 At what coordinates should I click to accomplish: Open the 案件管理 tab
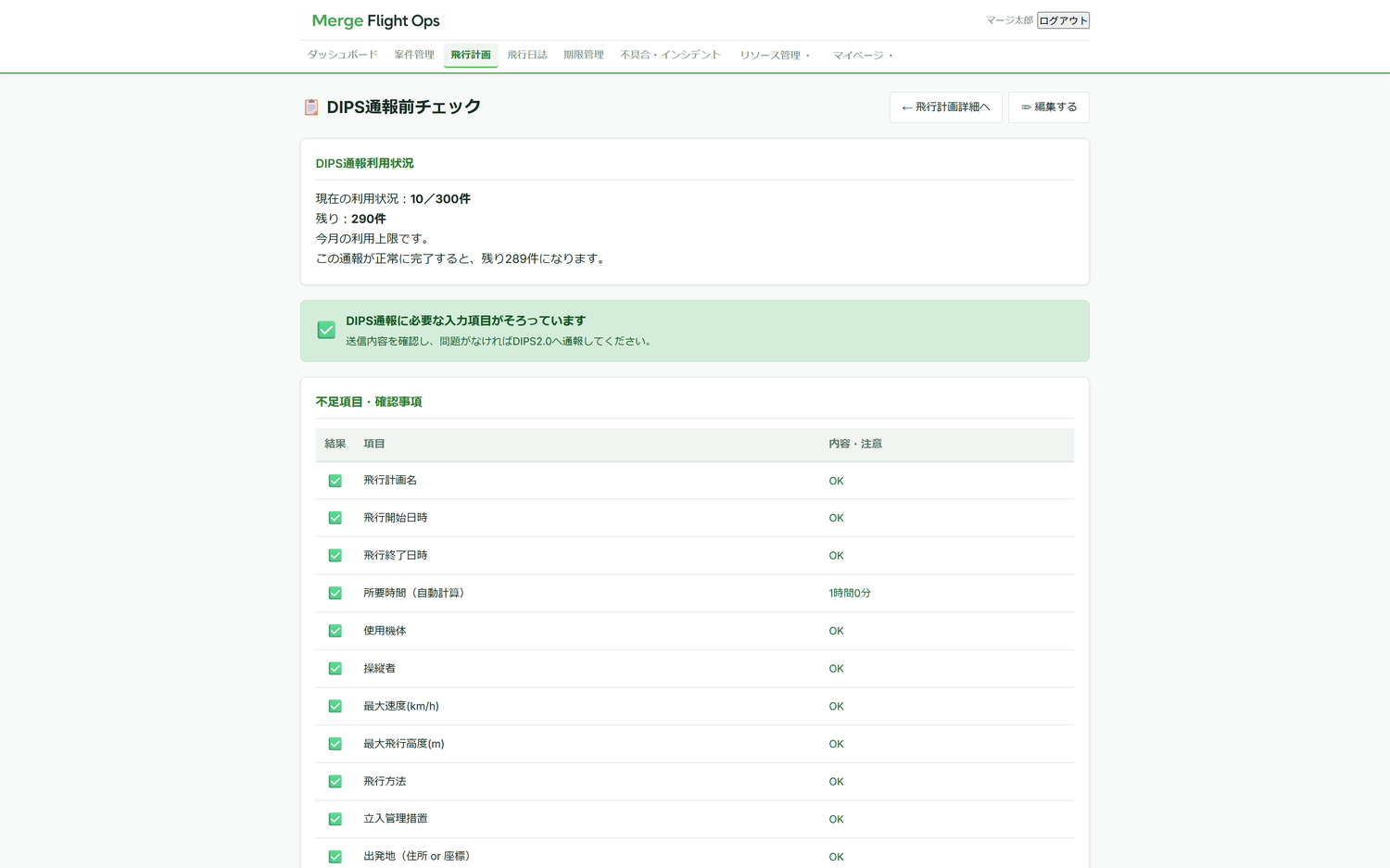click(x=414, y=55)
